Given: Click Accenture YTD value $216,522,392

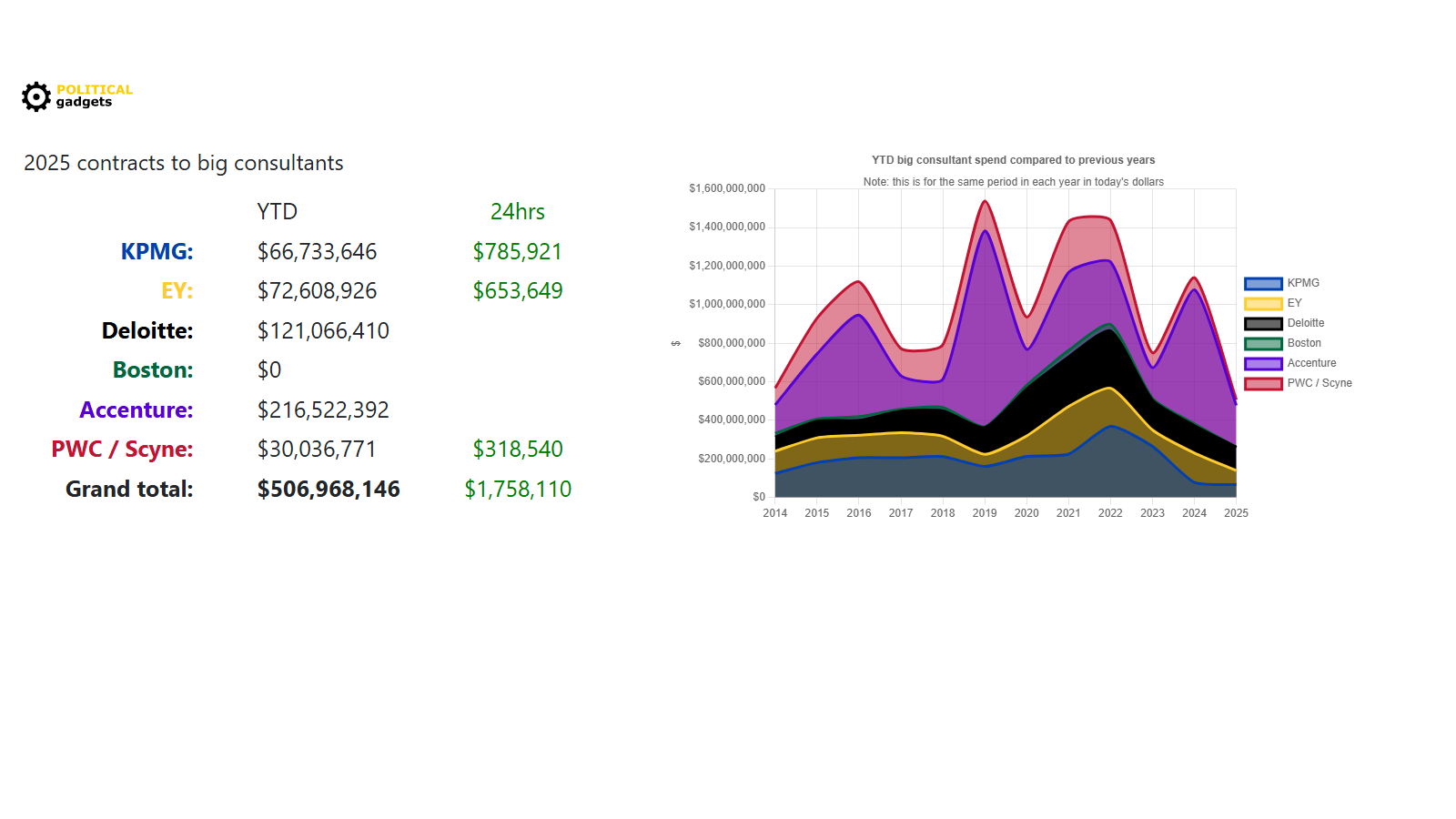Looking at the screenshot, I should 323,409.
